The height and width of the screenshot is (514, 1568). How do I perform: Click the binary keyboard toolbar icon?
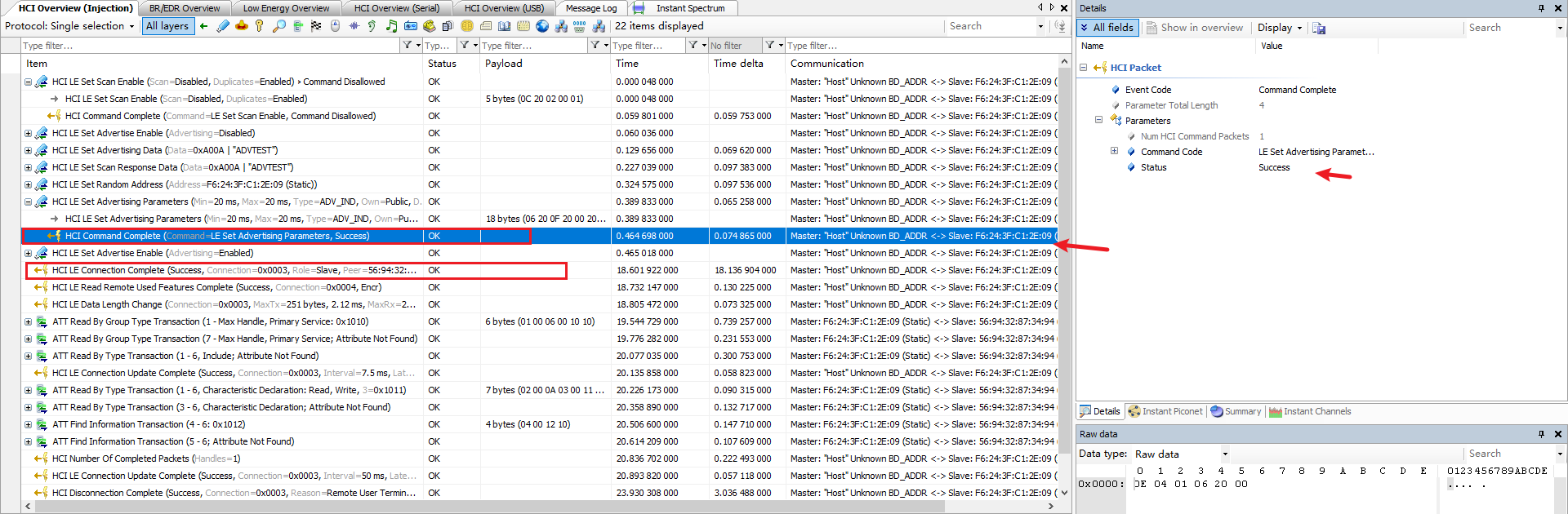[579, 26]
